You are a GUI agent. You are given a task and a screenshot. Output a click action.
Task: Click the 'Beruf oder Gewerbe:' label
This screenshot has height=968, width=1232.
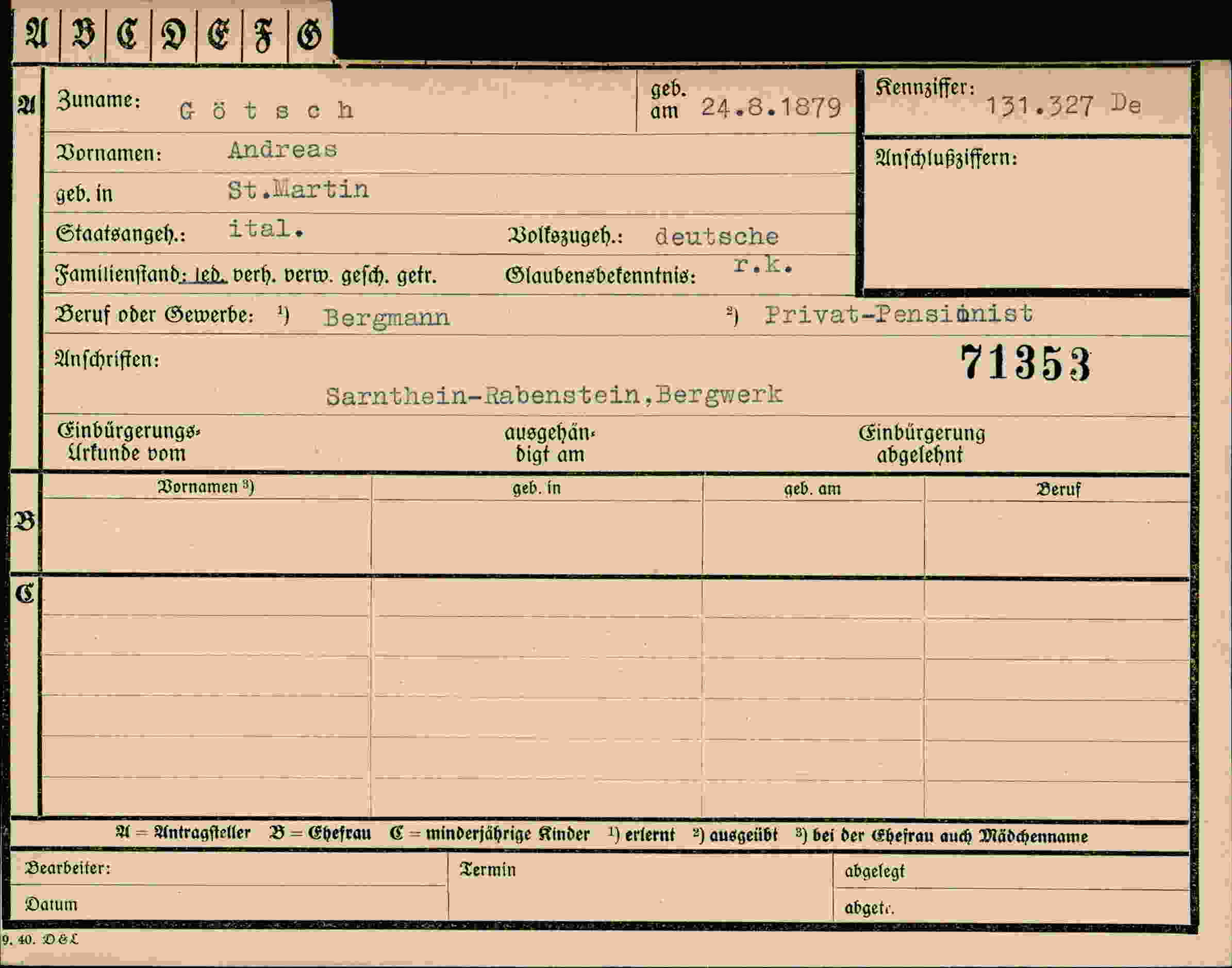point(154,314)
